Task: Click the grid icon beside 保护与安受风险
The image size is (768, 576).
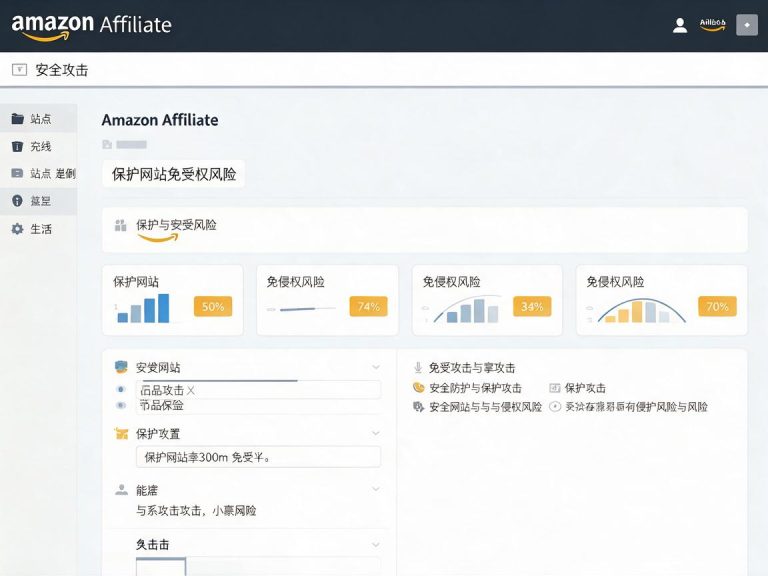Action: click(120, 225)
